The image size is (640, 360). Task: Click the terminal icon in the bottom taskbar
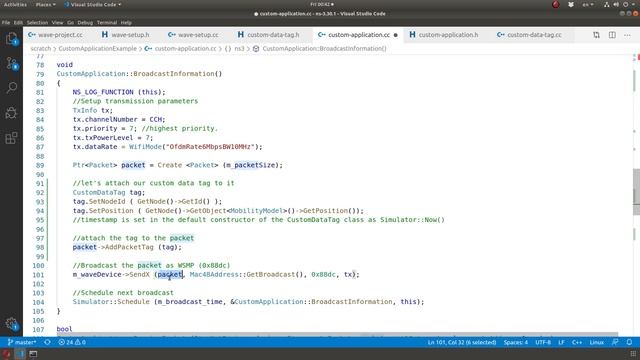[33, 354]
